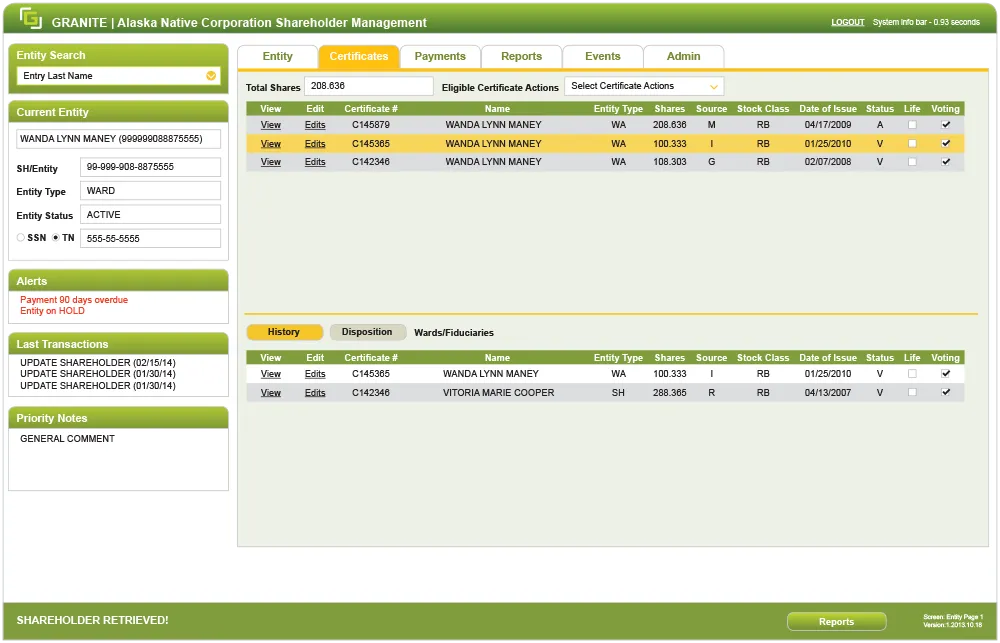This screenshot has height=643, width=1000.
Task: Switch to the Events tab
Action: click(602, 57)
